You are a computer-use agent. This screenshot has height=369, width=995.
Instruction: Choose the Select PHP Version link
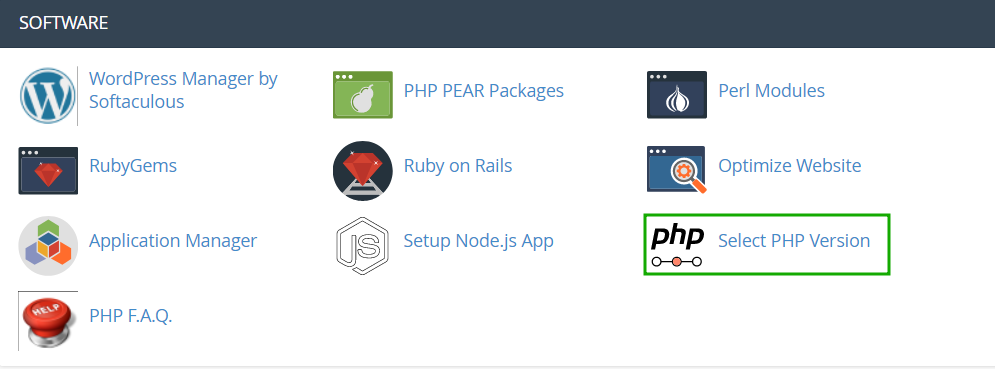[x=794, y=241]
